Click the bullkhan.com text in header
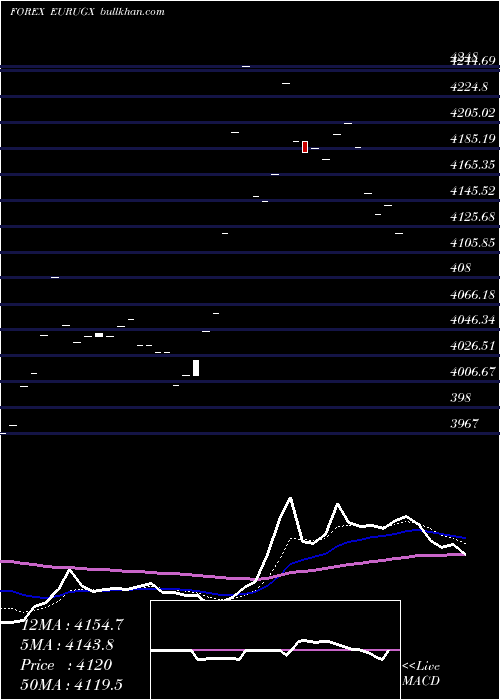500x700 pixels. tap(133, 12)
